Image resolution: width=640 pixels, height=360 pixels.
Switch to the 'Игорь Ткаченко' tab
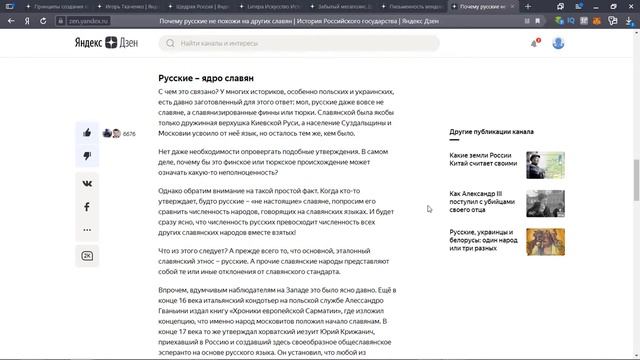click(x=128, y=7)
